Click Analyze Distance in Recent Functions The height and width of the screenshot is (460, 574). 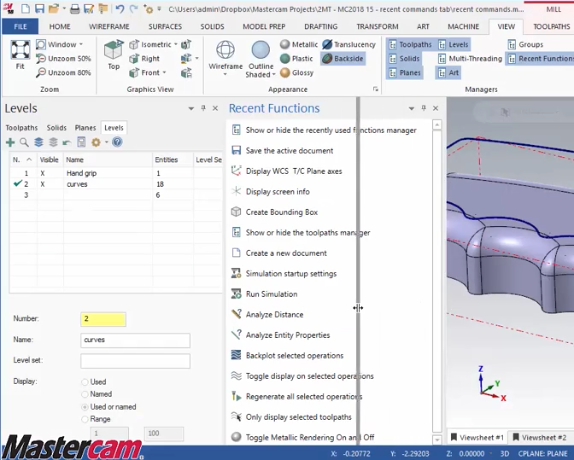coord(274,315)
